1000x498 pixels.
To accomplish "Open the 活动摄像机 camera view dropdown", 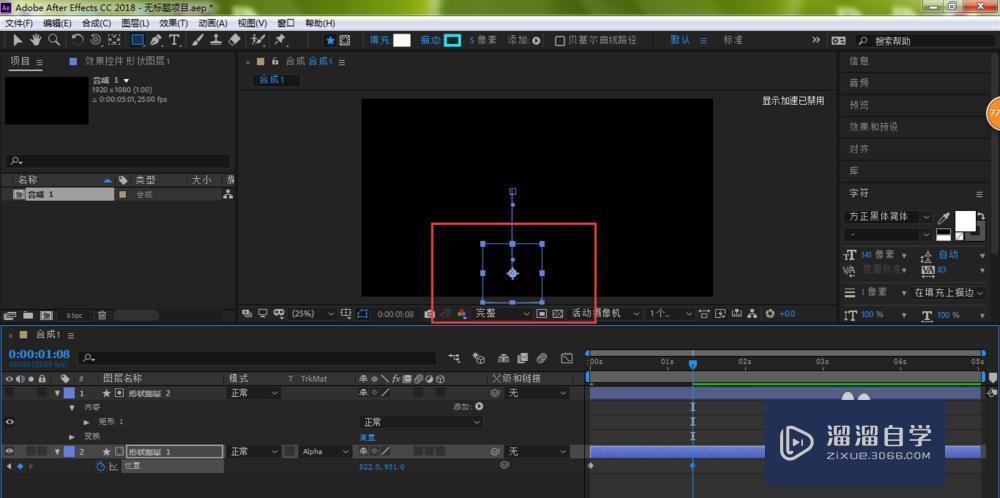I will [605, 314].
